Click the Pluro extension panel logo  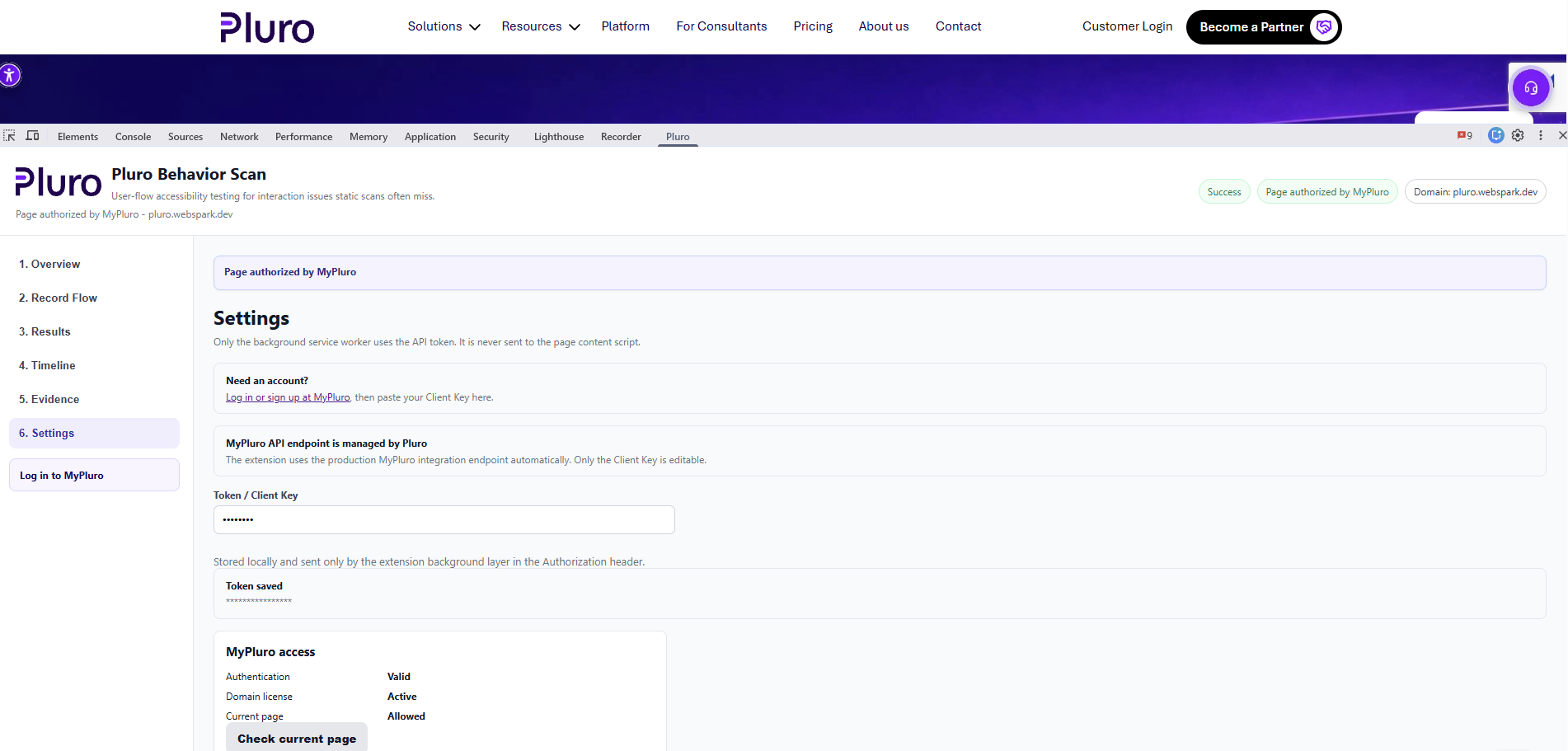pos(58,182)
